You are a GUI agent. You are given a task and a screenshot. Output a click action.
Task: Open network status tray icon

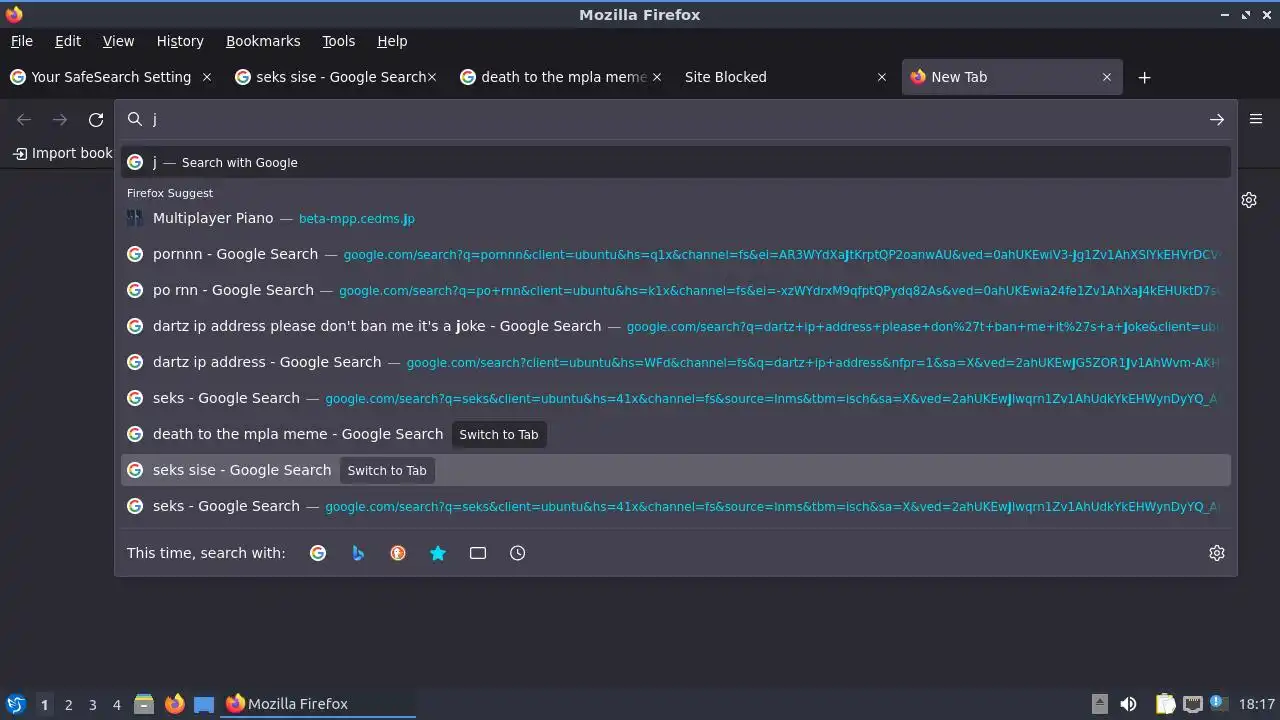click(x=1192, y=704)
